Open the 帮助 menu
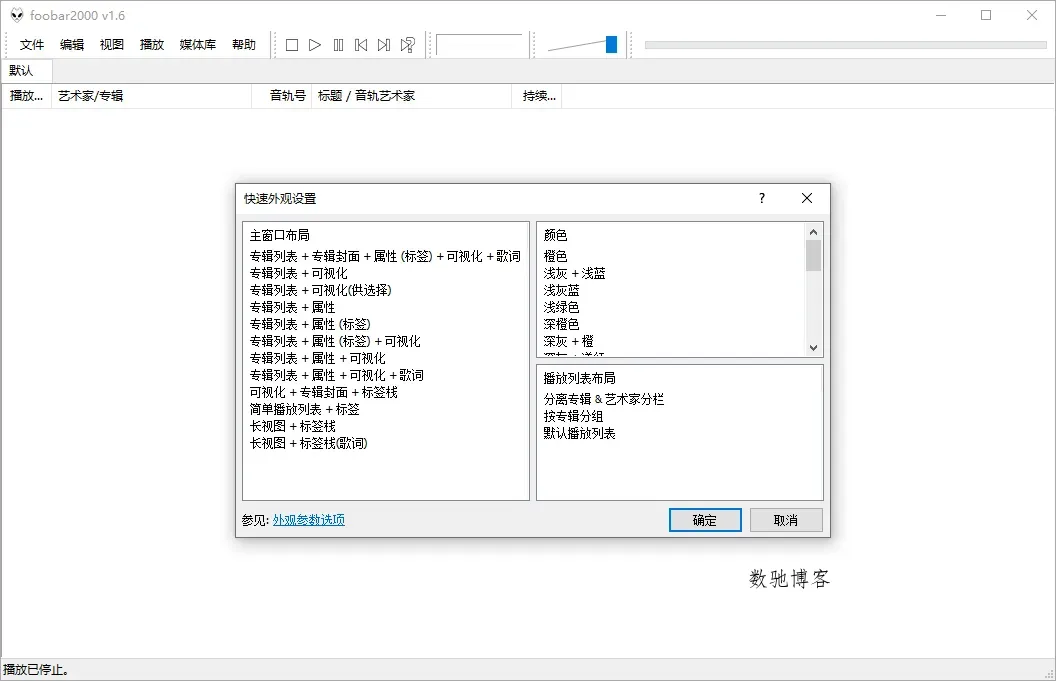 (x=244, y=44)
